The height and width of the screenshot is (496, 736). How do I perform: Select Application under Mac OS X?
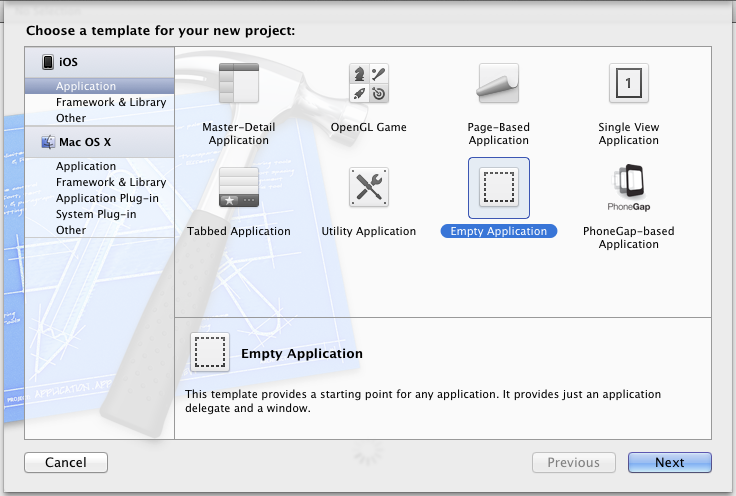[86, 166]
